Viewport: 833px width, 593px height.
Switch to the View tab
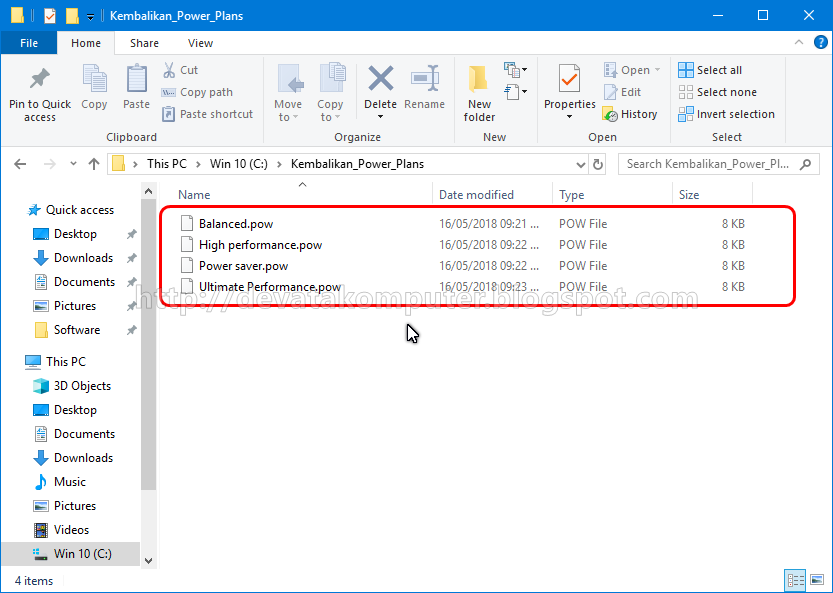coord(200,43)
